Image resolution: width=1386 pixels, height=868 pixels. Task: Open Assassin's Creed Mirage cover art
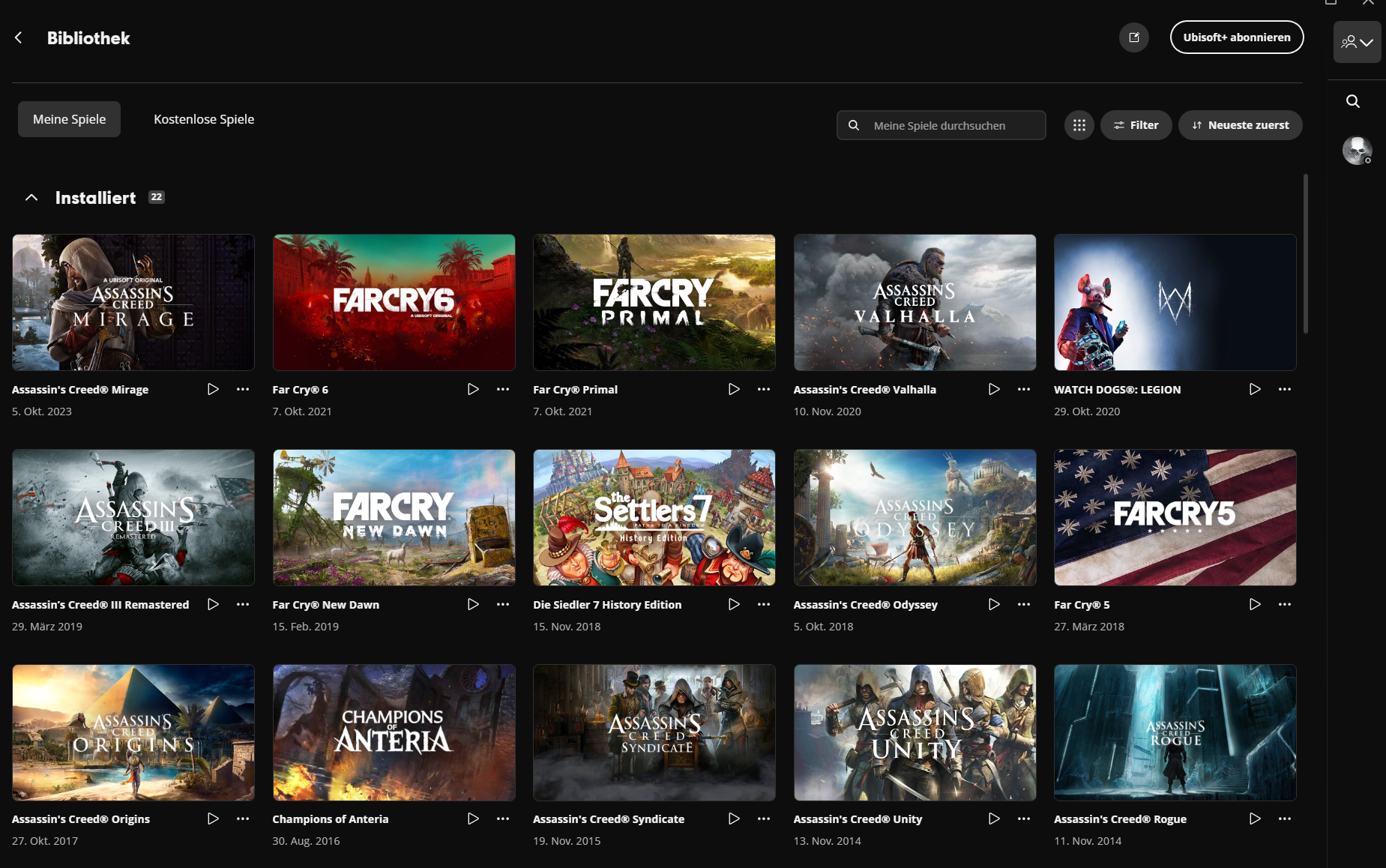pyautogui.click(x=133, y=302)
